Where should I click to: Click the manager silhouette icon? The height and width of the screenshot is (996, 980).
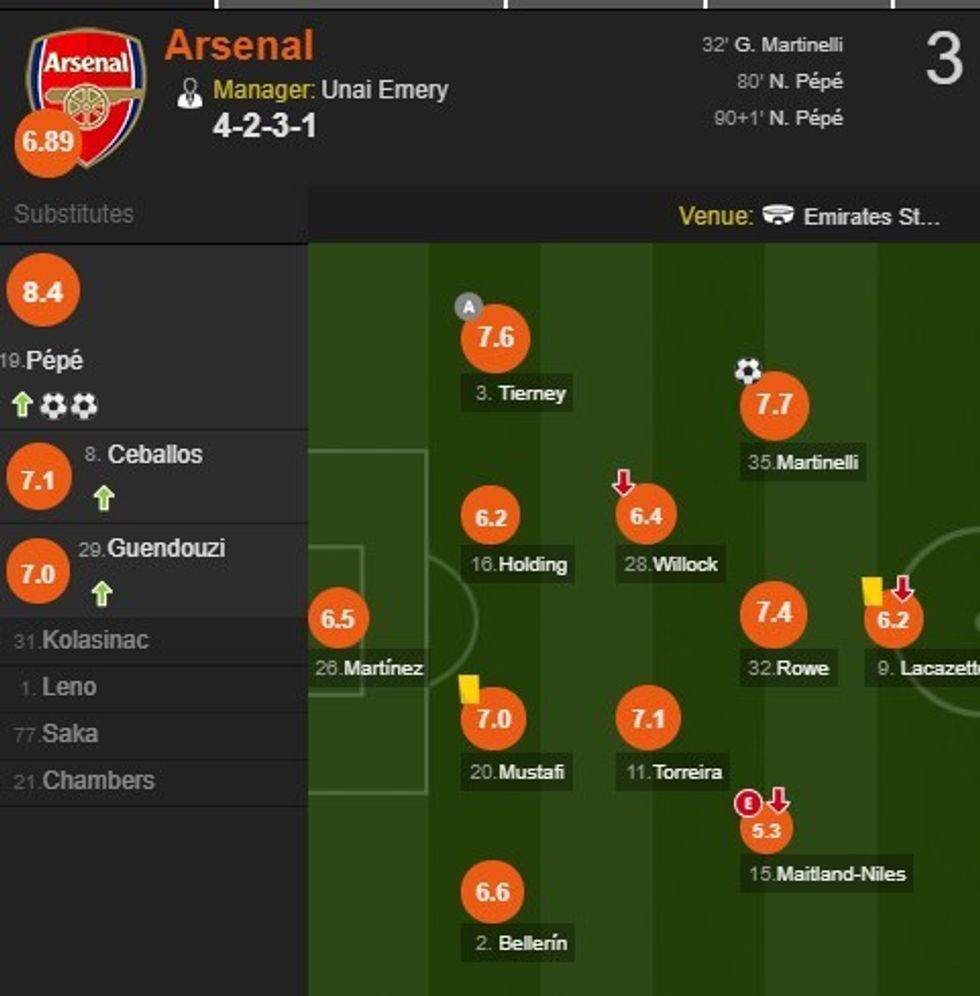coord(189,92)
